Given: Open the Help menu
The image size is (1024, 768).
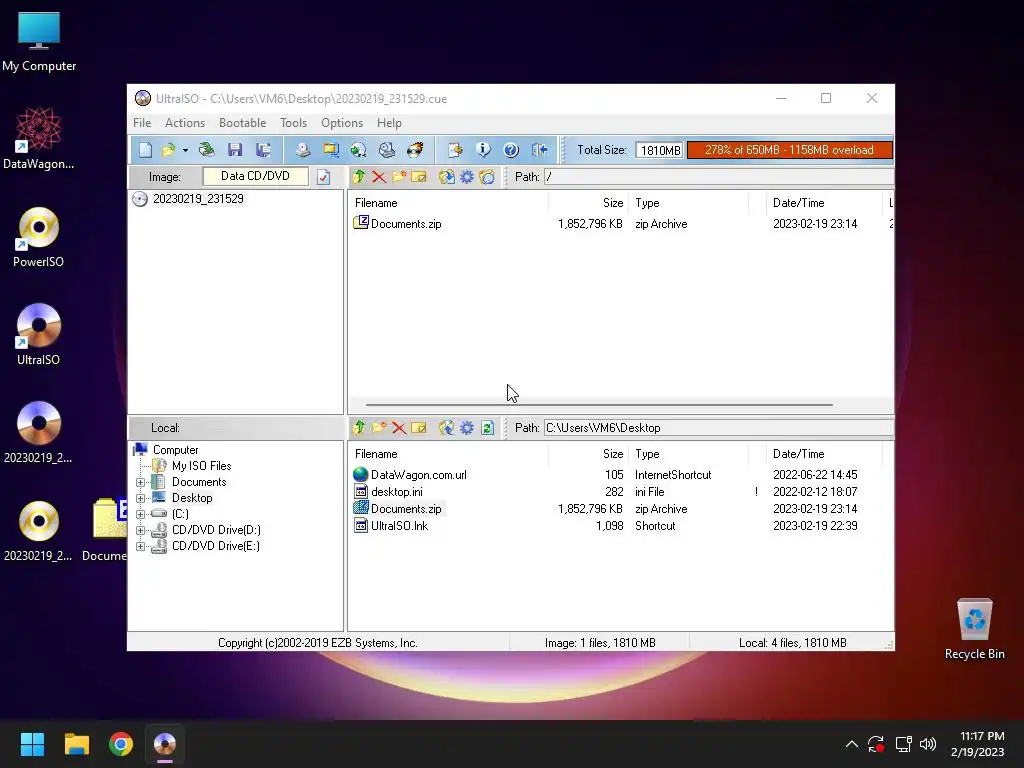Looking at the screenshot, I should coord(389,123).
